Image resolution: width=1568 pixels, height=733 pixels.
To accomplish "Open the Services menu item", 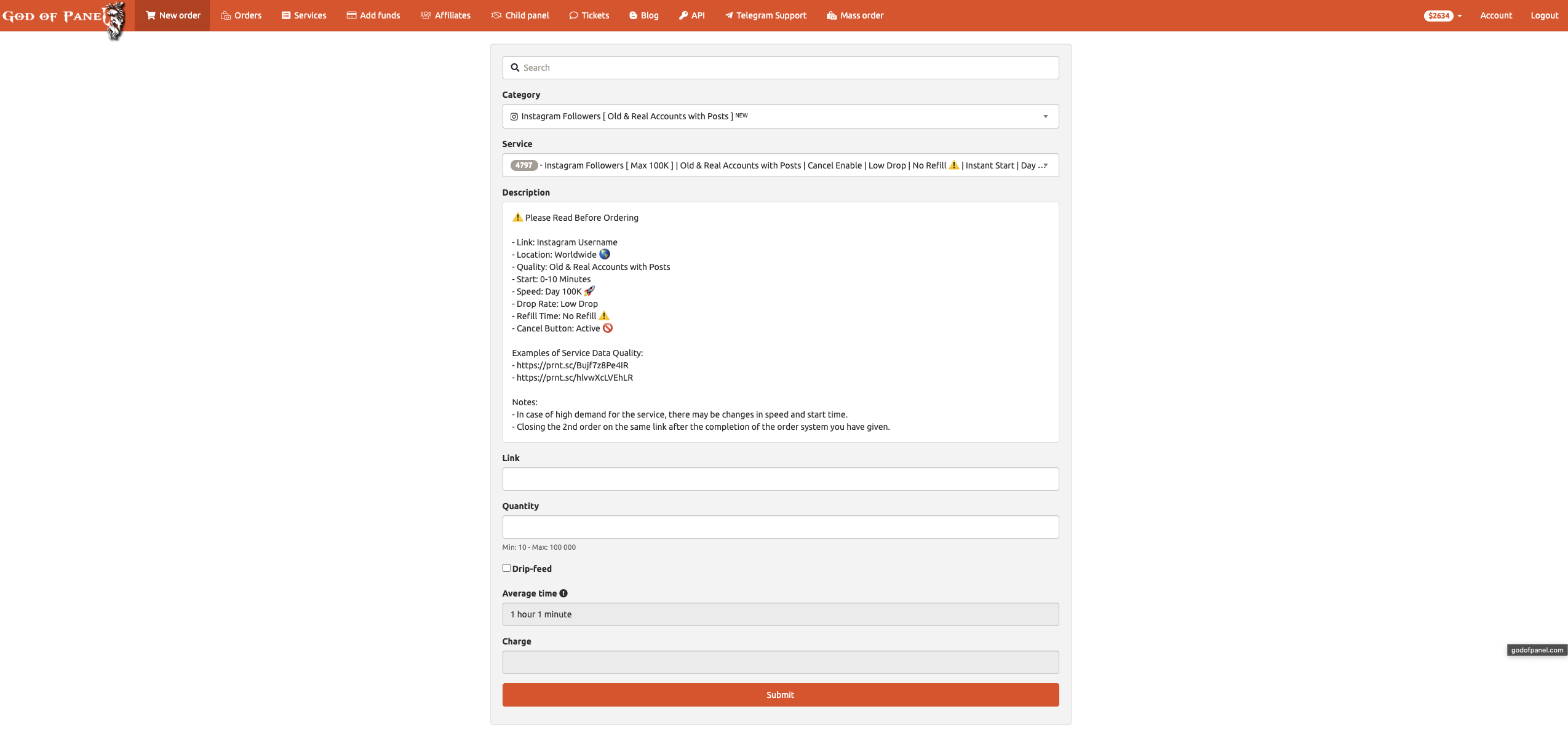I will click(x=304, y=15).
